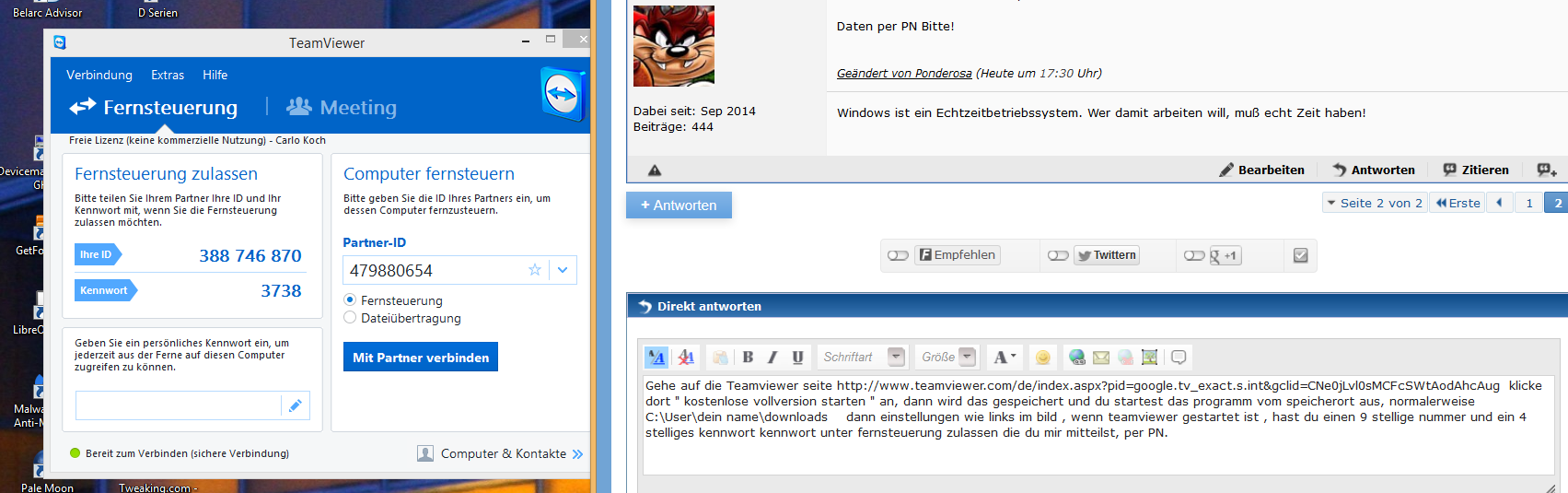Select Fernsteuerung radio option
Viewport: 1568px width, 493px height.
pyautogui.click(x=350, y=300)
